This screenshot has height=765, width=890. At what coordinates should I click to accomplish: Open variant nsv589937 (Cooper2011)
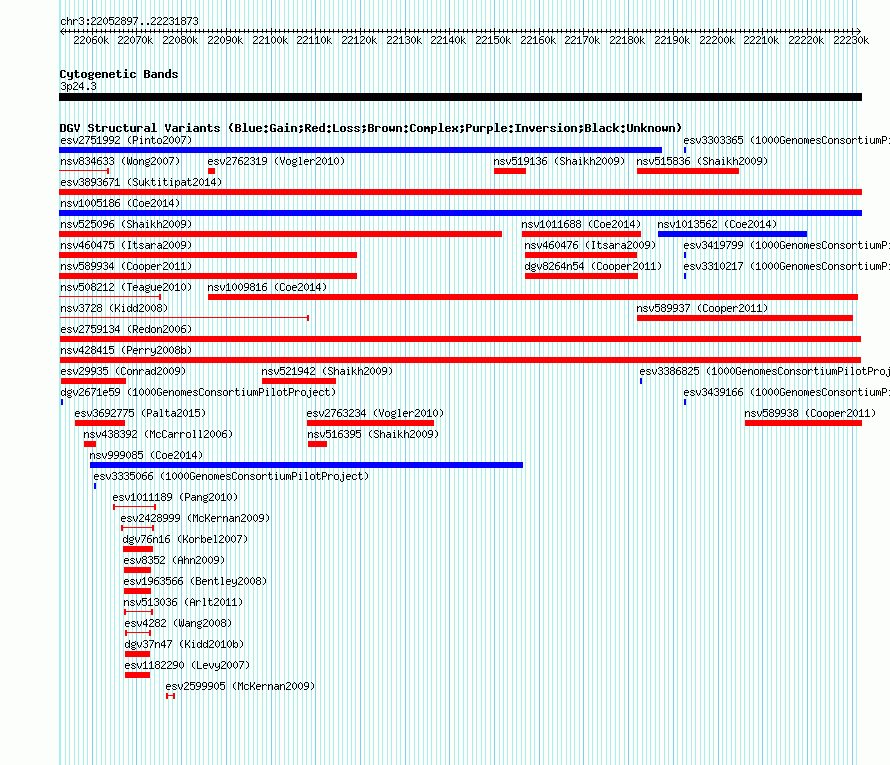[702, 308]
